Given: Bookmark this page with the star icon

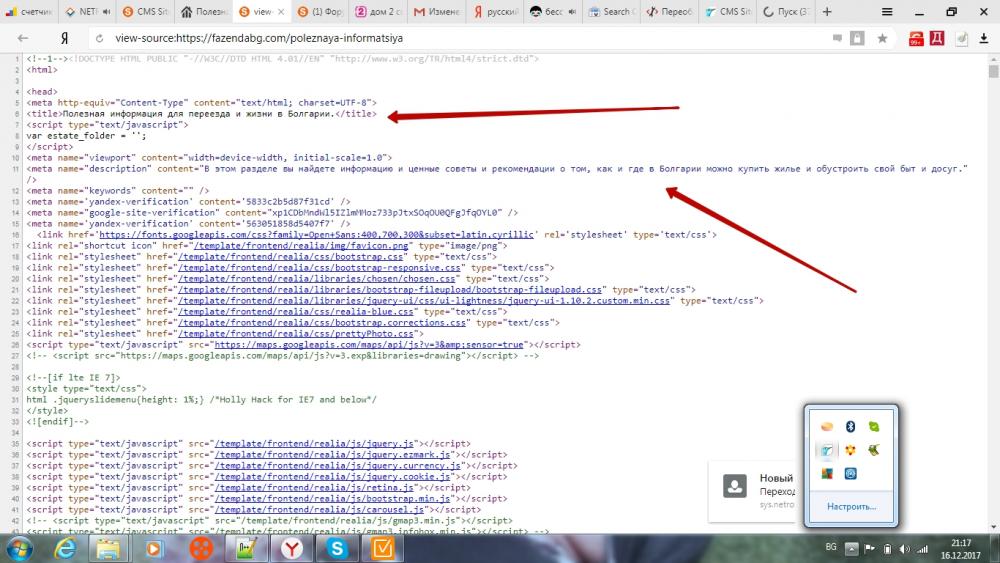Looking at the screenshot, I should point(882,38).
